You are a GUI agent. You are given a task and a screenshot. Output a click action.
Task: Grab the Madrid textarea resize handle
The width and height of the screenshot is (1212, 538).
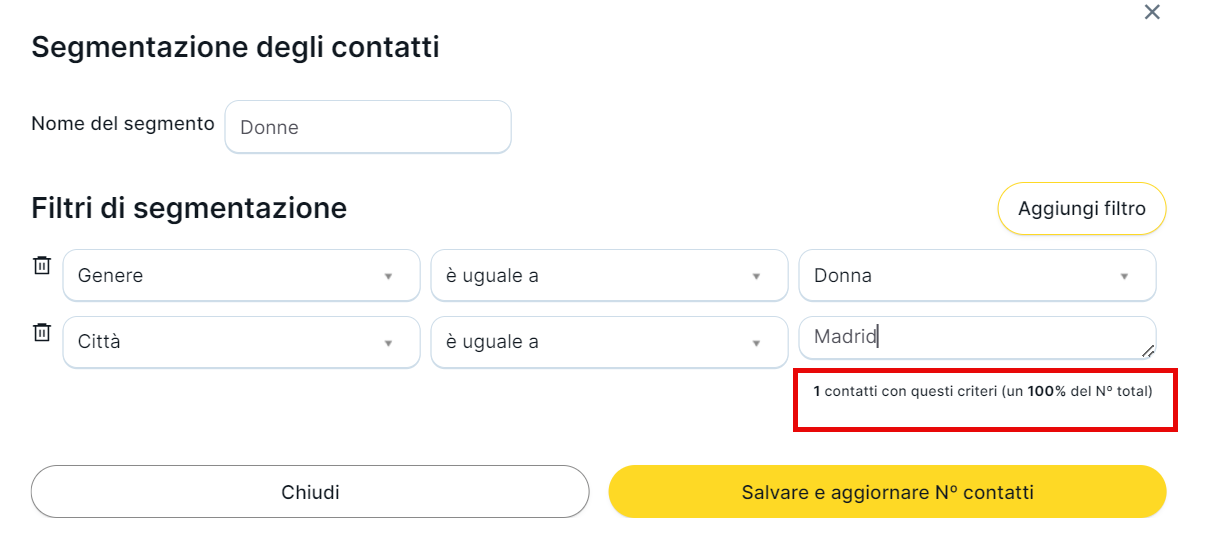coord(1148,351)
